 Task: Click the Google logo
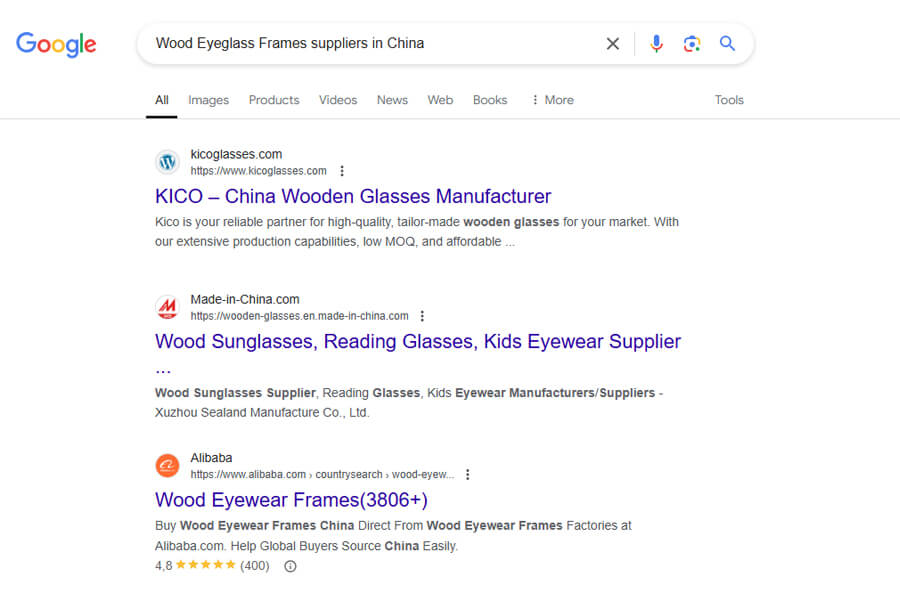click(x=56, y=44)
